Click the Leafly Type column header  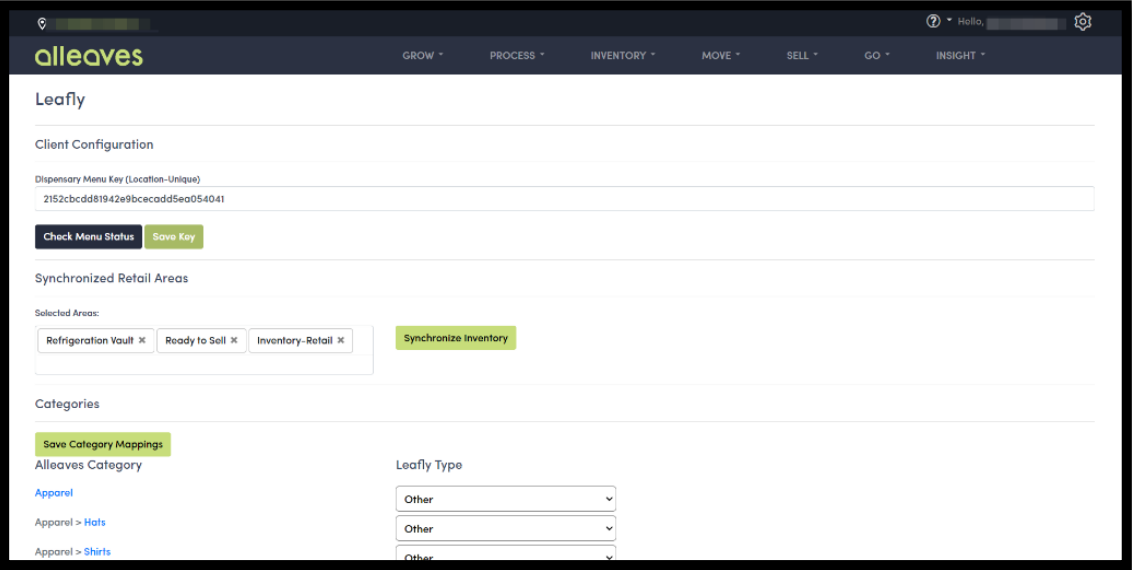[429, 465]
